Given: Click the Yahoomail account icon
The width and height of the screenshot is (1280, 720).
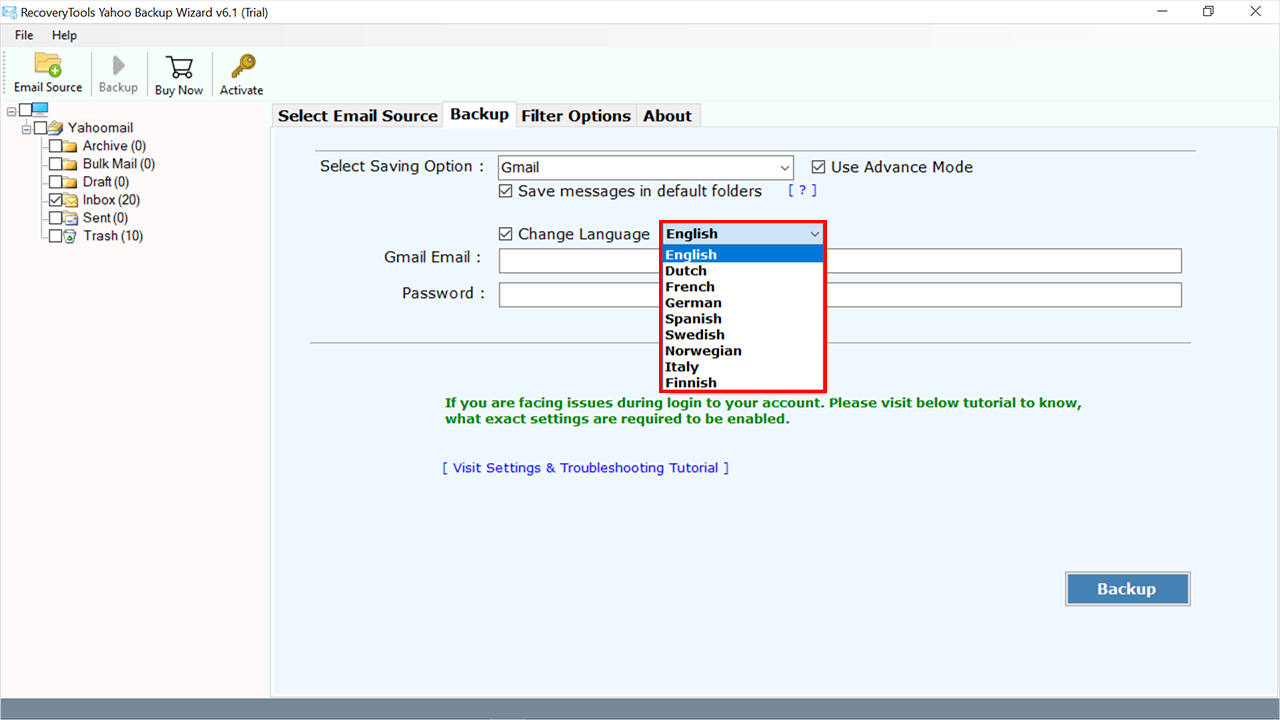Looking at the screenshot, I should (x=56, y=128).
